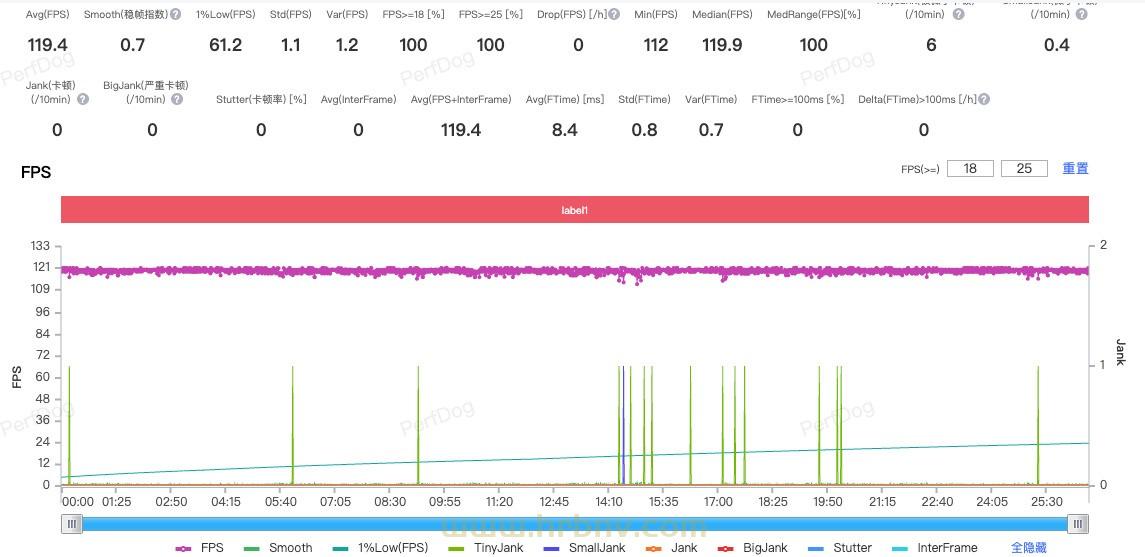Toggle FPS series in chart legend
1145x557 pixels.
[199, 548]
